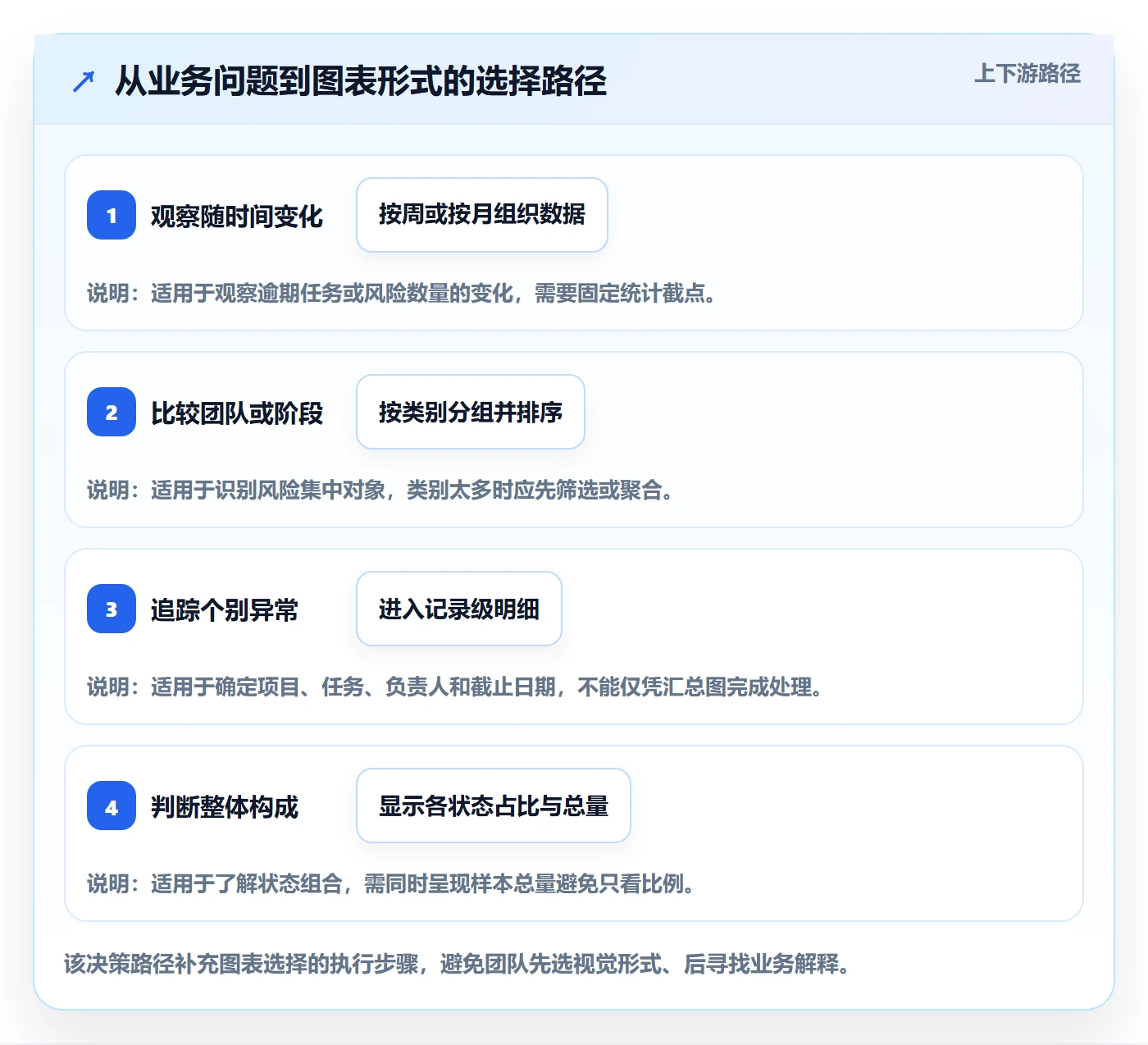Click the heading 判断整体构成

225,806
